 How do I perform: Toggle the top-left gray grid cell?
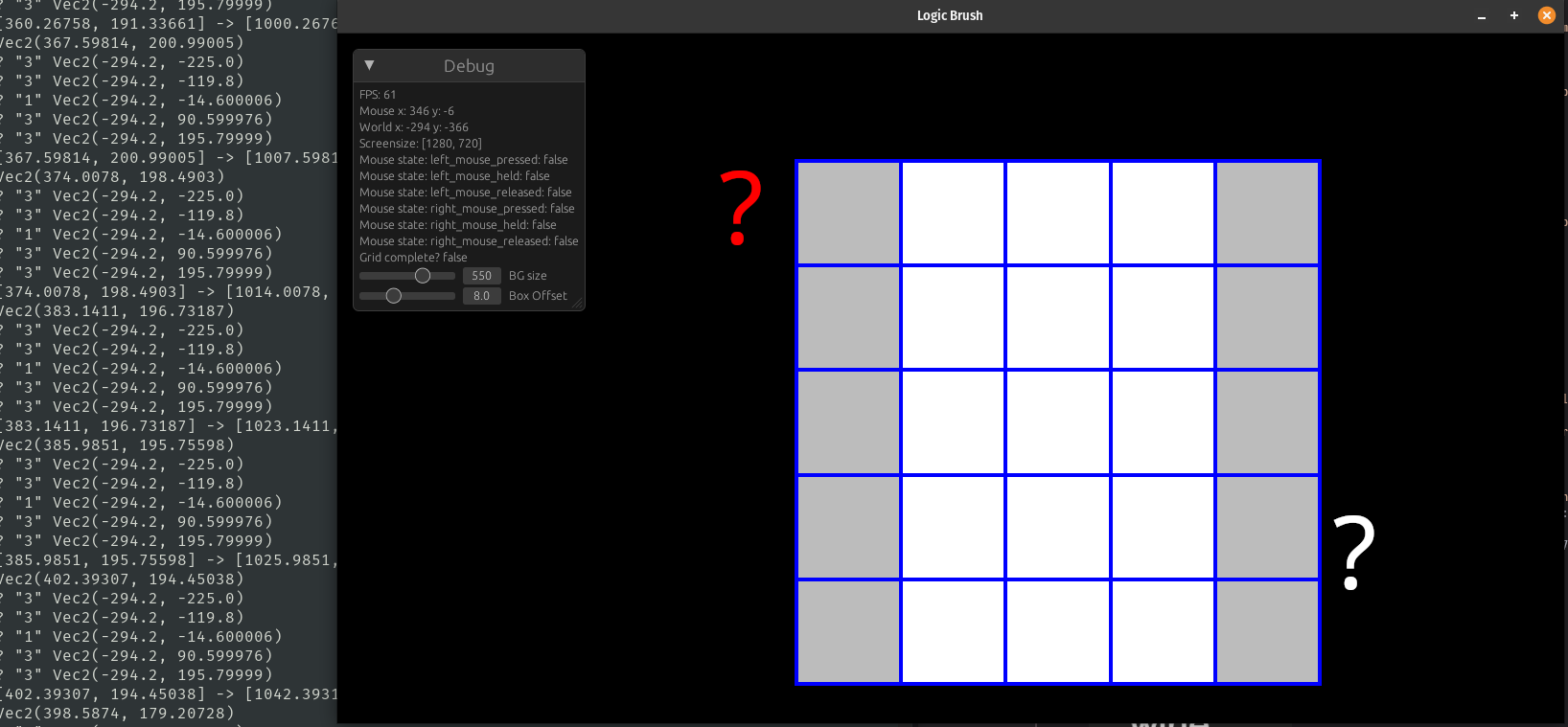tap(848, 213)
